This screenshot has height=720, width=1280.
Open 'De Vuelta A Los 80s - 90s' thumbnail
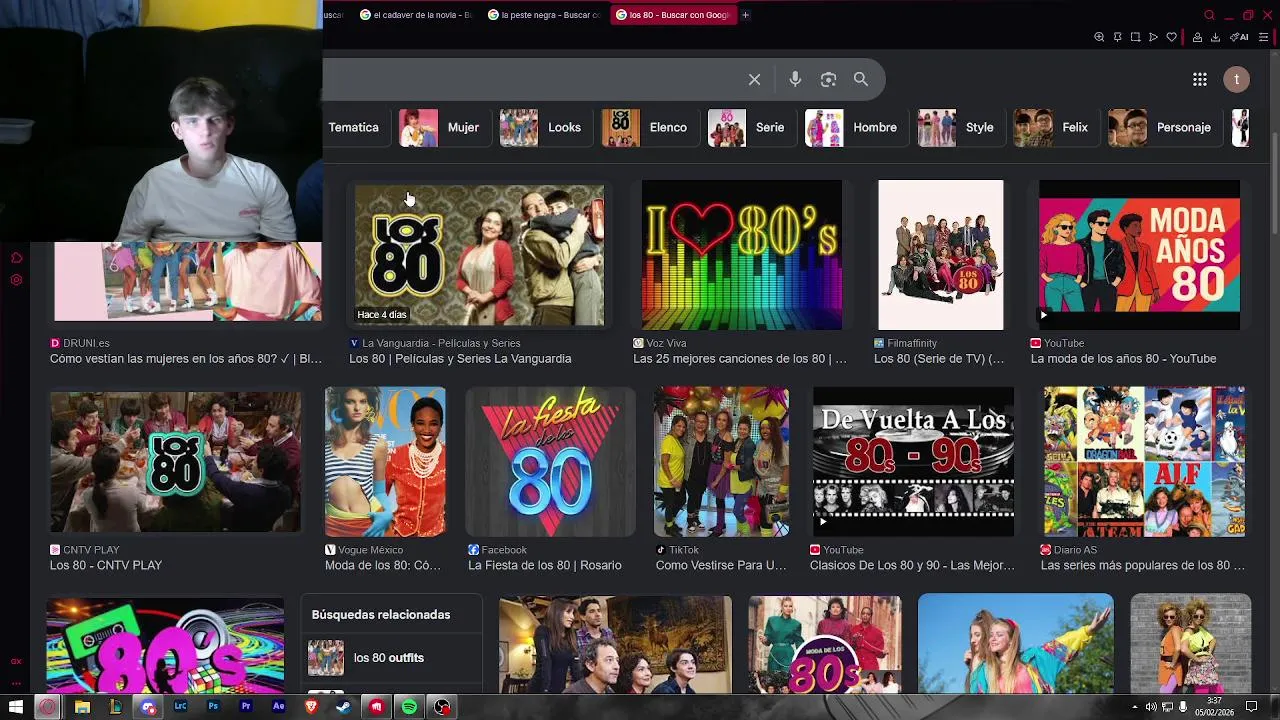[913, 462]
